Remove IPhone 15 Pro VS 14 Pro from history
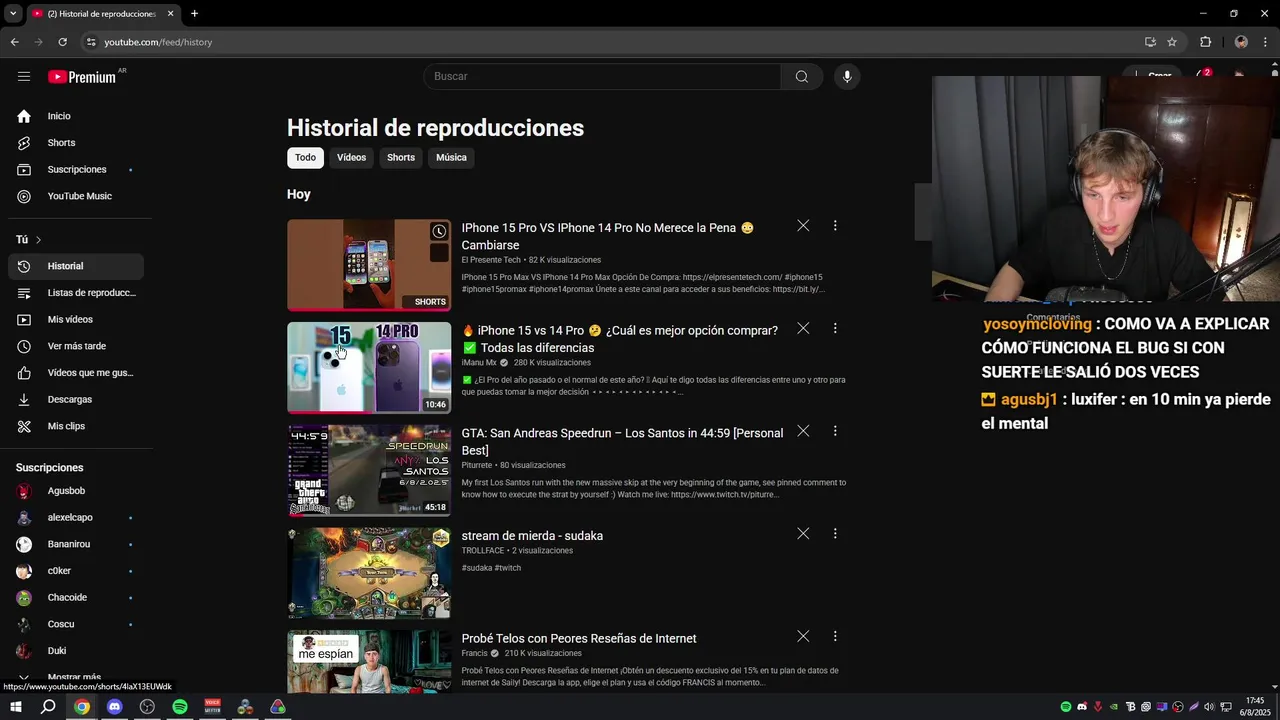 tap(803, 226)
